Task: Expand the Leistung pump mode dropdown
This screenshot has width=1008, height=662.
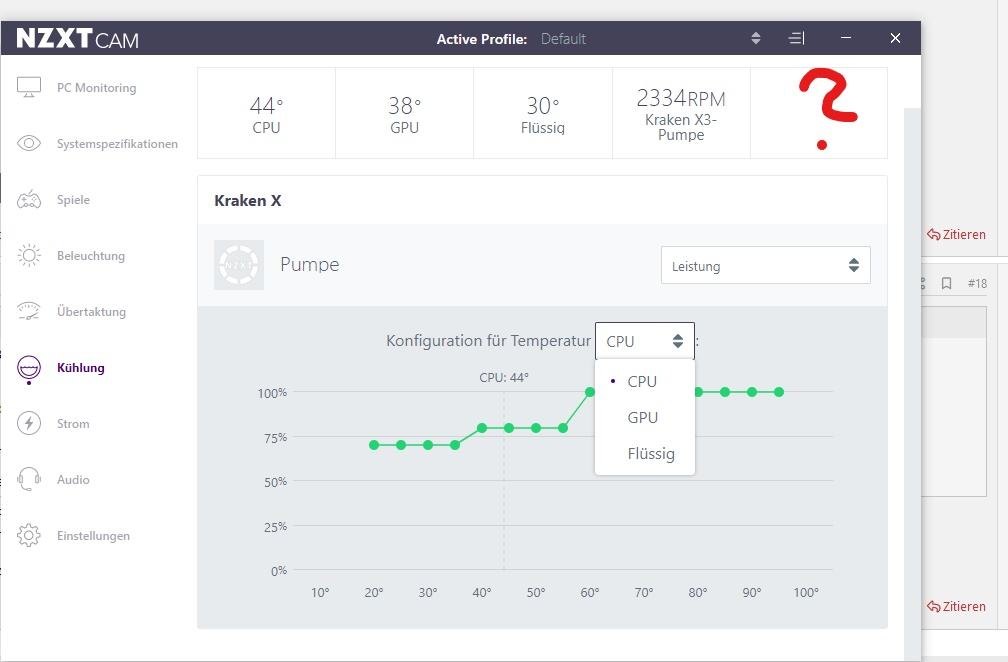Action: 766,265
